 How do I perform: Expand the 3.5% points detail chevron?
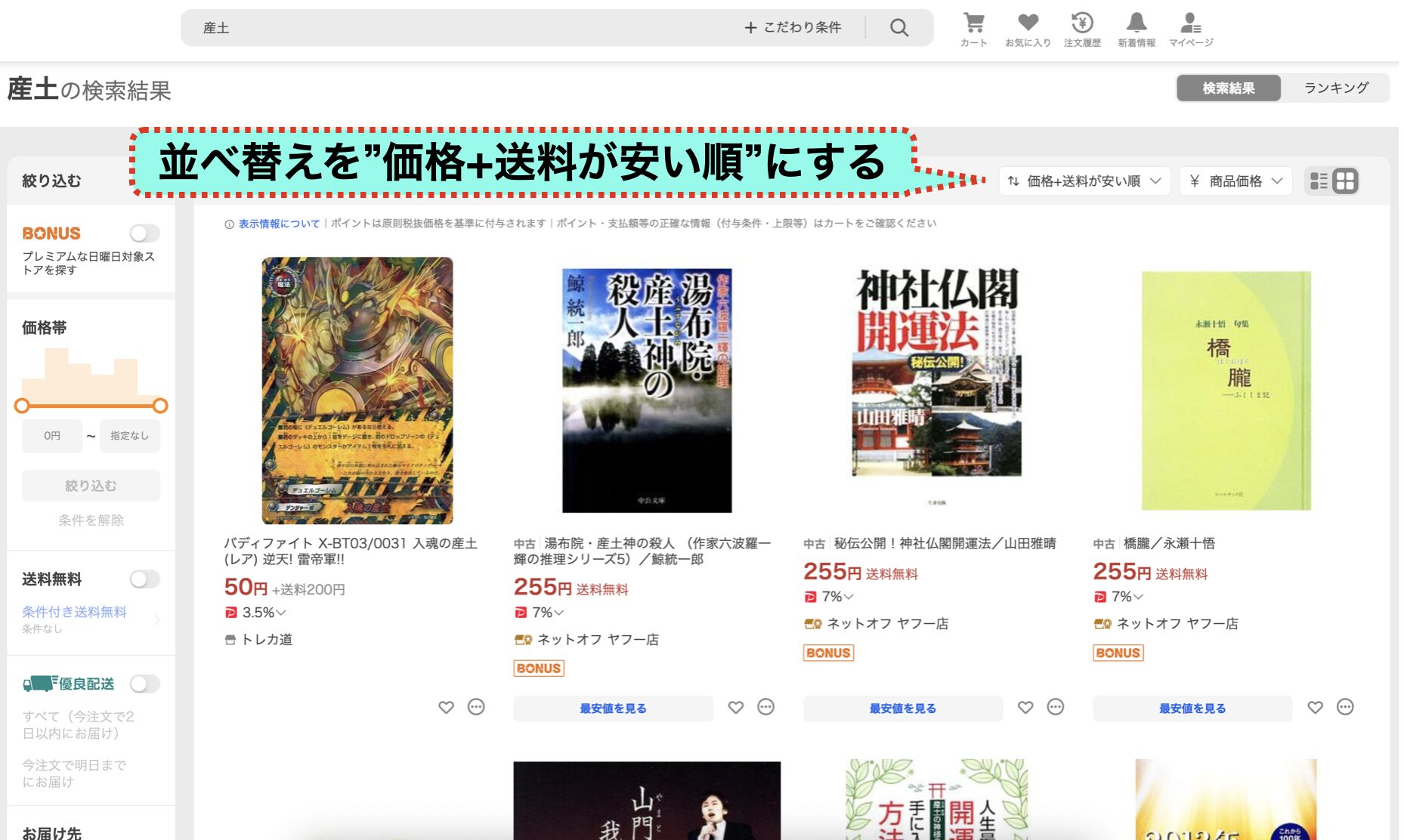click(281, 613)
